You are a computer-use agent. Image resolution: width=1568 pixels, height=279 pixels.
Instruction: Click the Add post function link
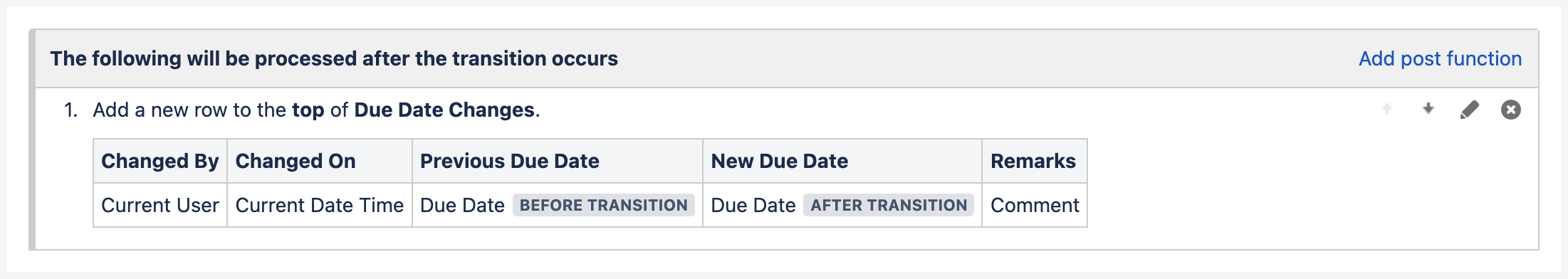(x=1440, y=58)
